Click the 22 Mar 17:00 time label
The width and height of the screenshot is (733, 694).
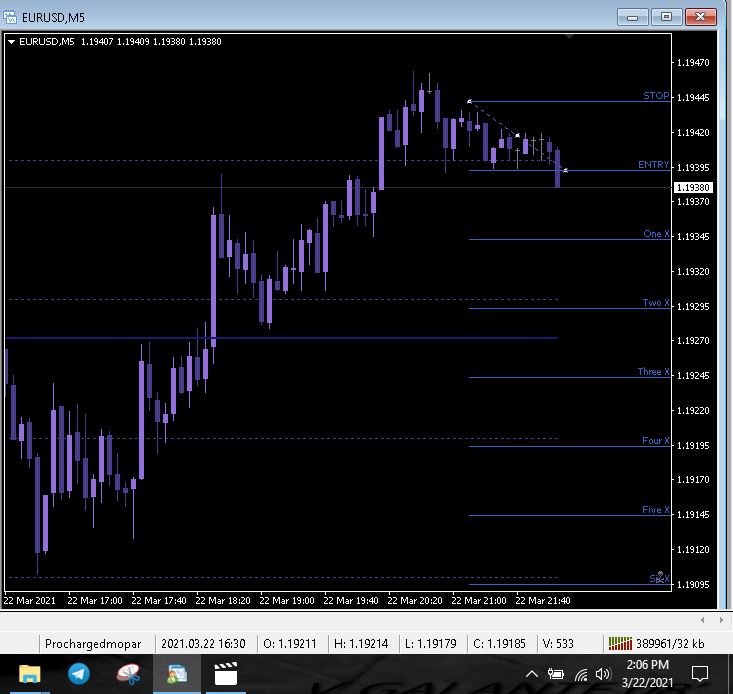(x=95, y=601)
